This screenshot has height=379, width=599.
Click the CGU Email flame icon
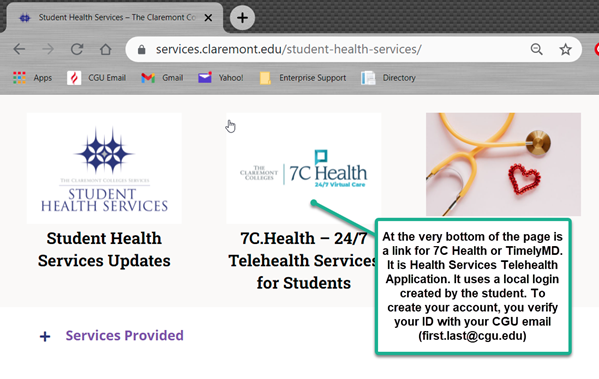(x=74, y=78)
